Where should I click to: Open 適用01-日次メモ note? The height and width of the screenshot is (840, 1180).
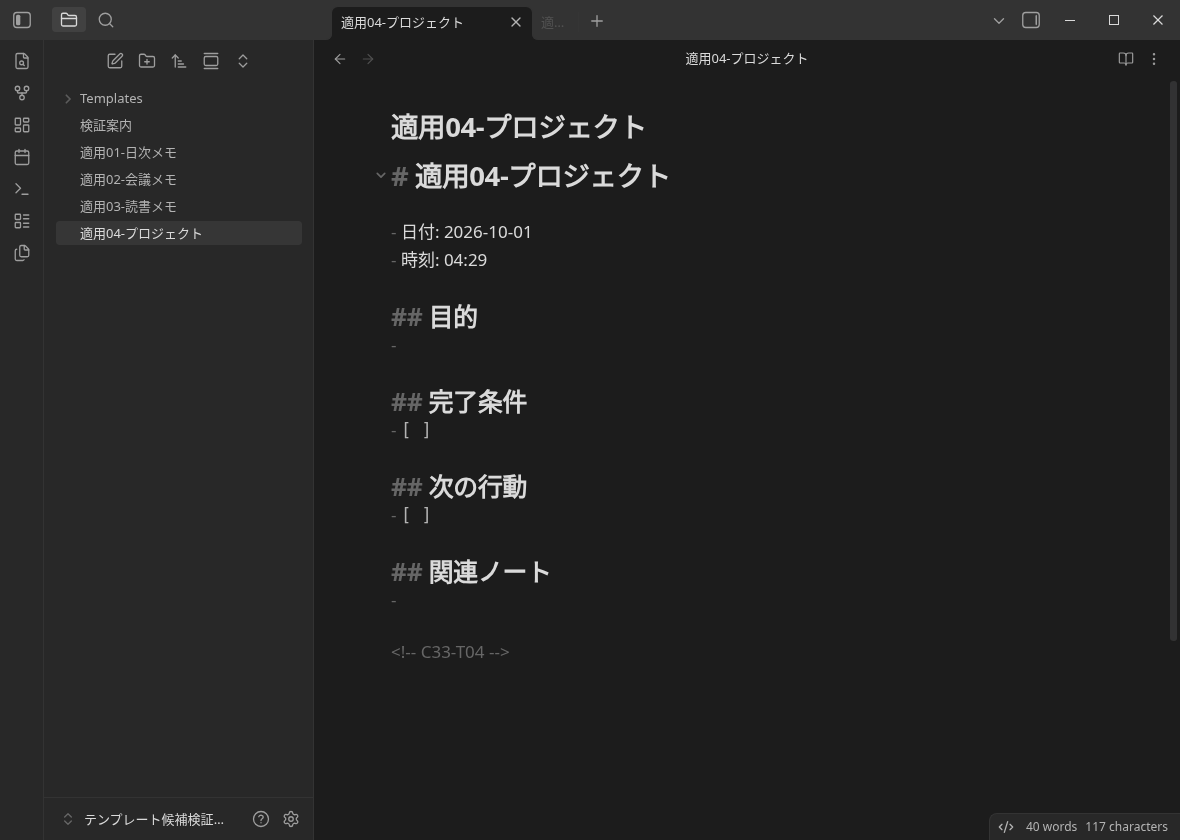pos(179,153)
